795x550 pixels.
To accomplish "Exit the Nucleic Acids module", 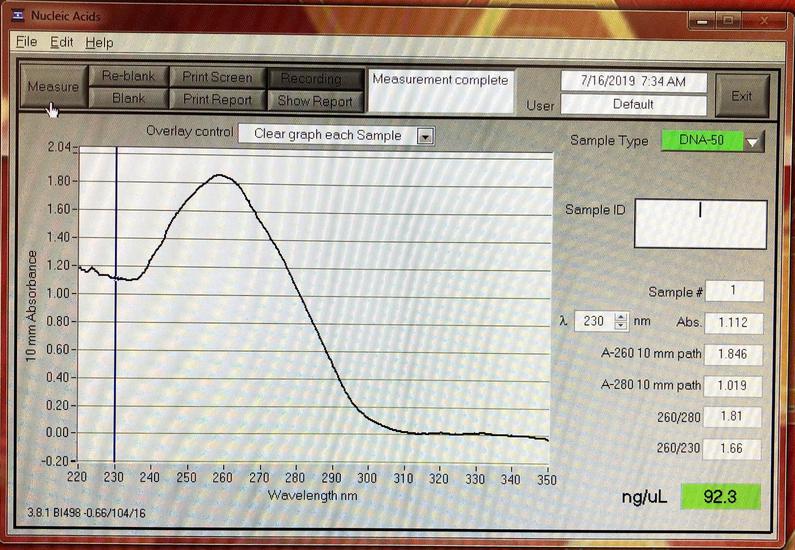I will [x=741, y=96].
